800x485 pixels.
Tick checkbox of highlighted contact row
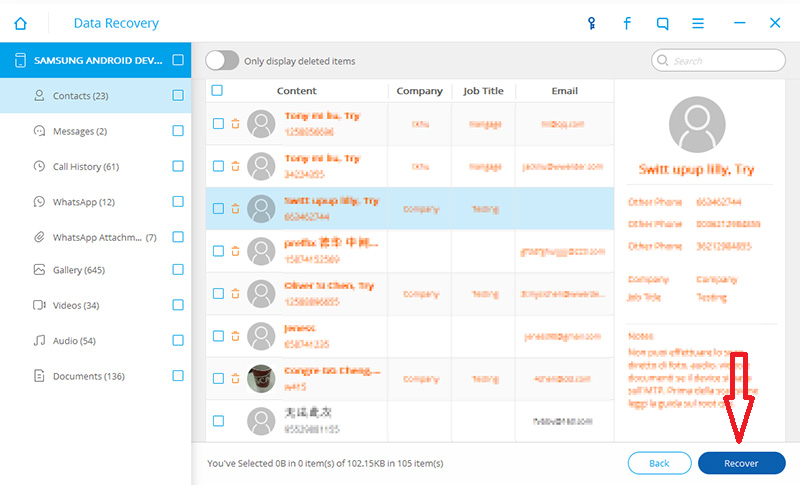[218, 208]
